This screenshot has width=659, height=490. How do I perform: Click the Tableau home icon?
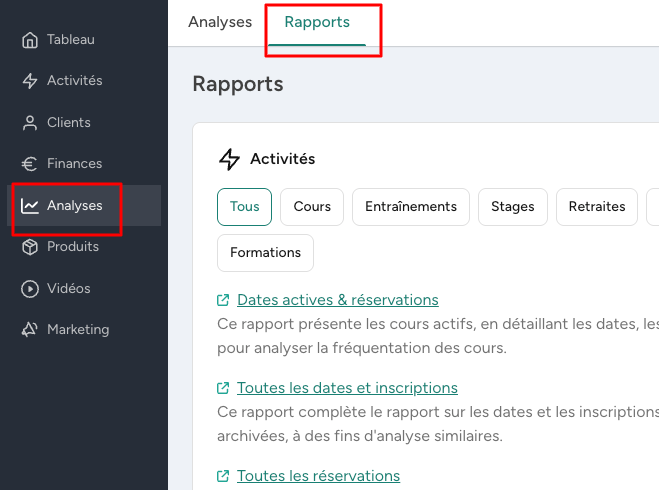pos(30,40)
